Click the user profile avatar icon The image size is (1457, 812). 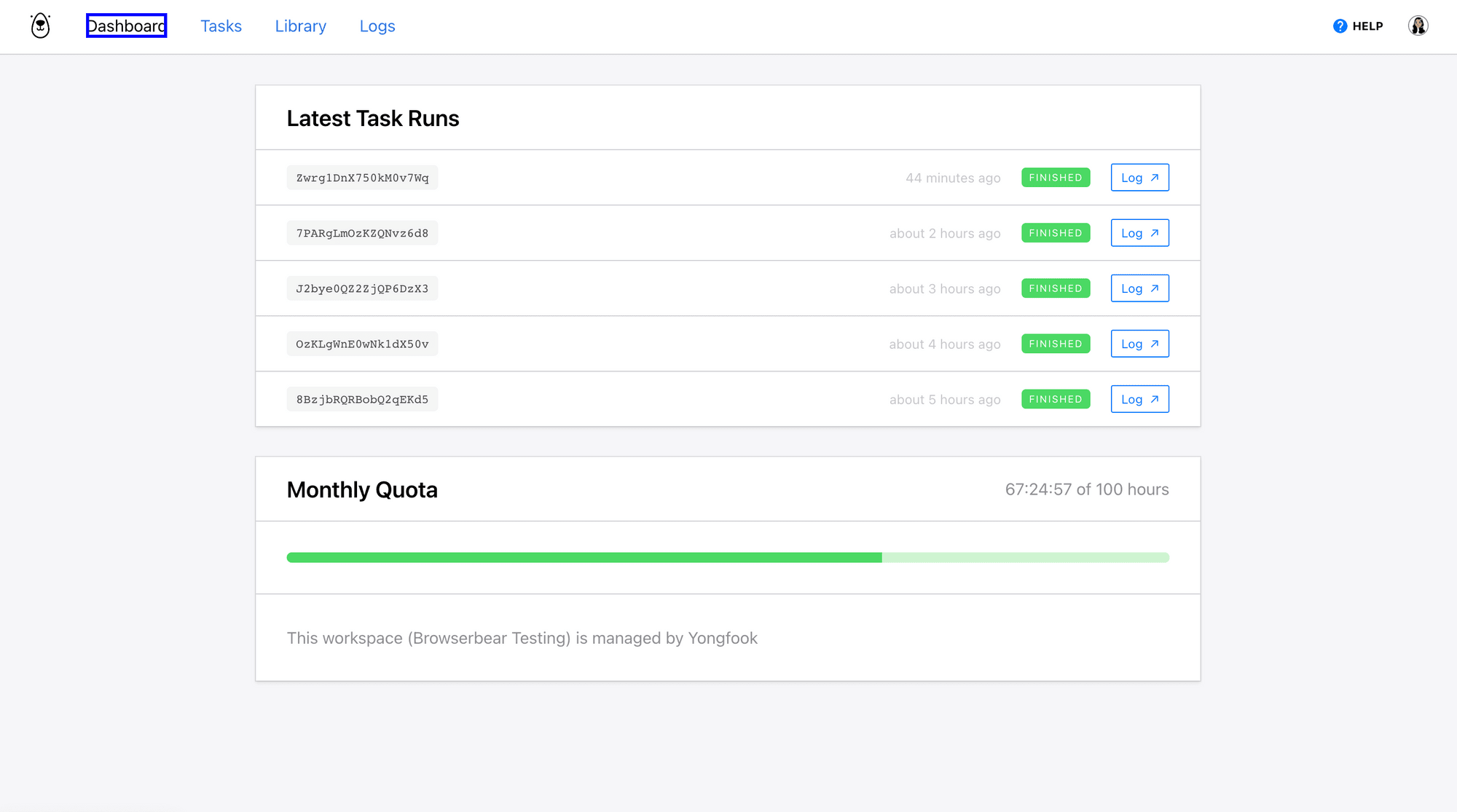1418,25
